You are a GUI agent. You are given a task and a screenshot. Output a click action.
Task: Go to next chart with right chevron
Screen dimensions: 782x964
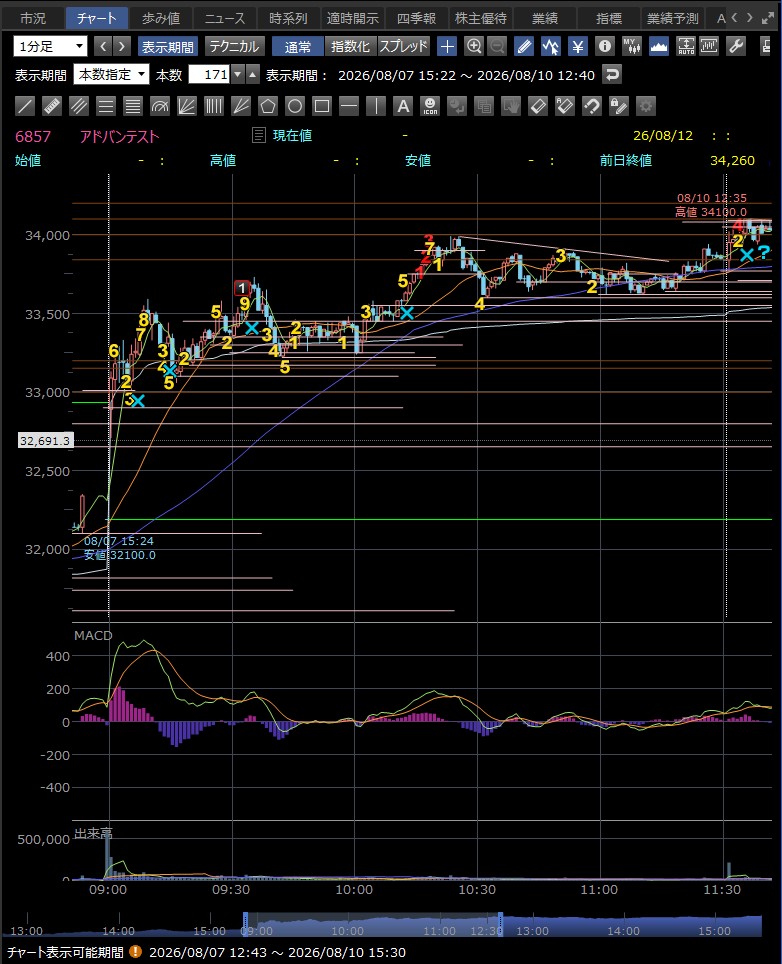(x=122, y=46)
